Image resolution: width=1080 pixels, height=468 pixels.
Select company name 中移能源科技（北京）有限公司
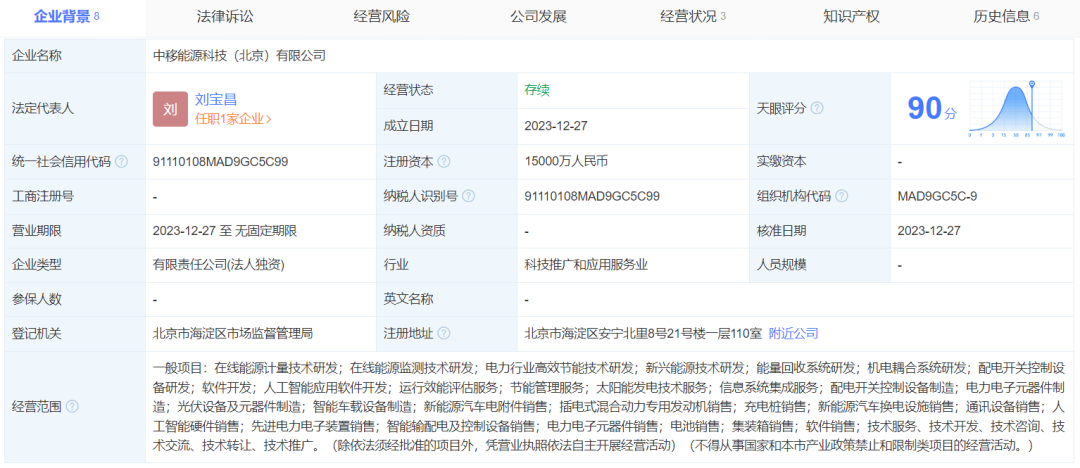[x=239, y=56]
